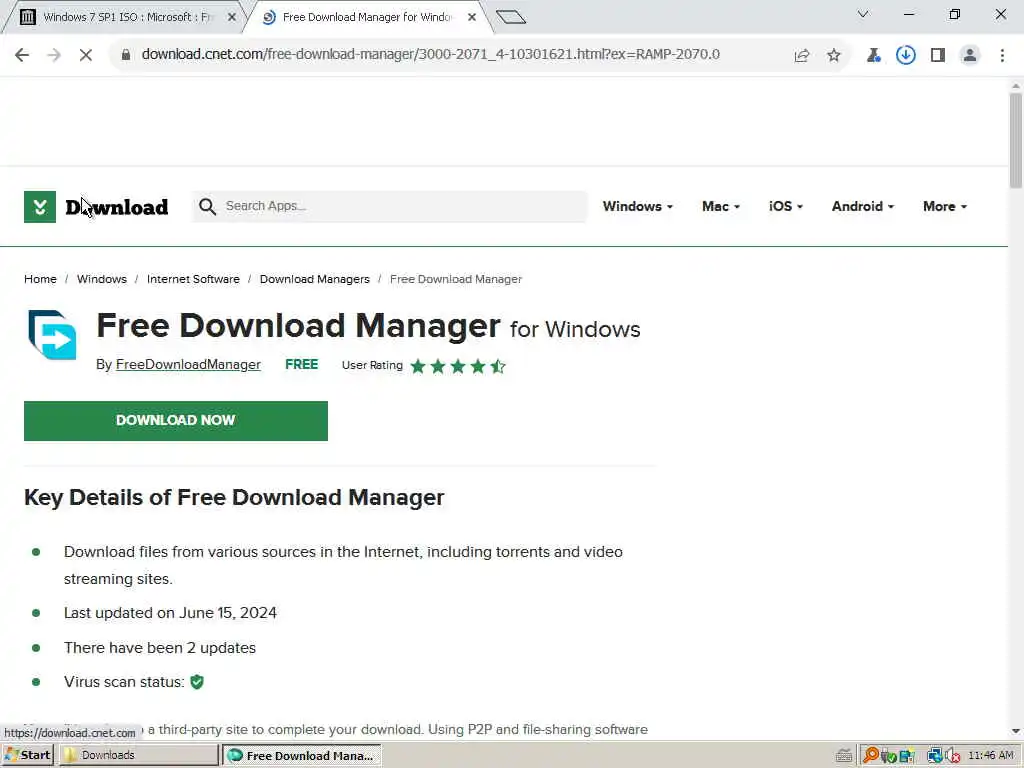Click the orange magnifier tray icon
The height and width of the screenshot is (768, 1024).
tap(871, 755)
